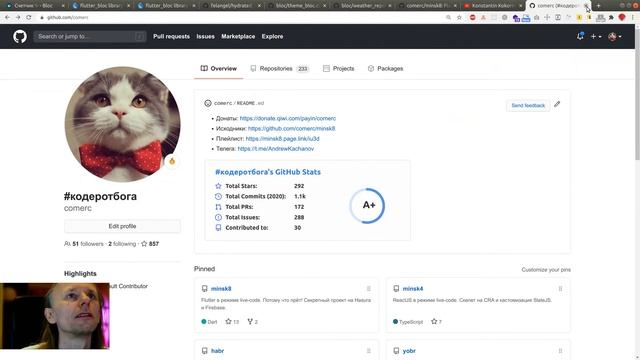This screenshot has height=360, width=640.
Task: Click the minsk4 stargazers count
Action: [436, 322]
